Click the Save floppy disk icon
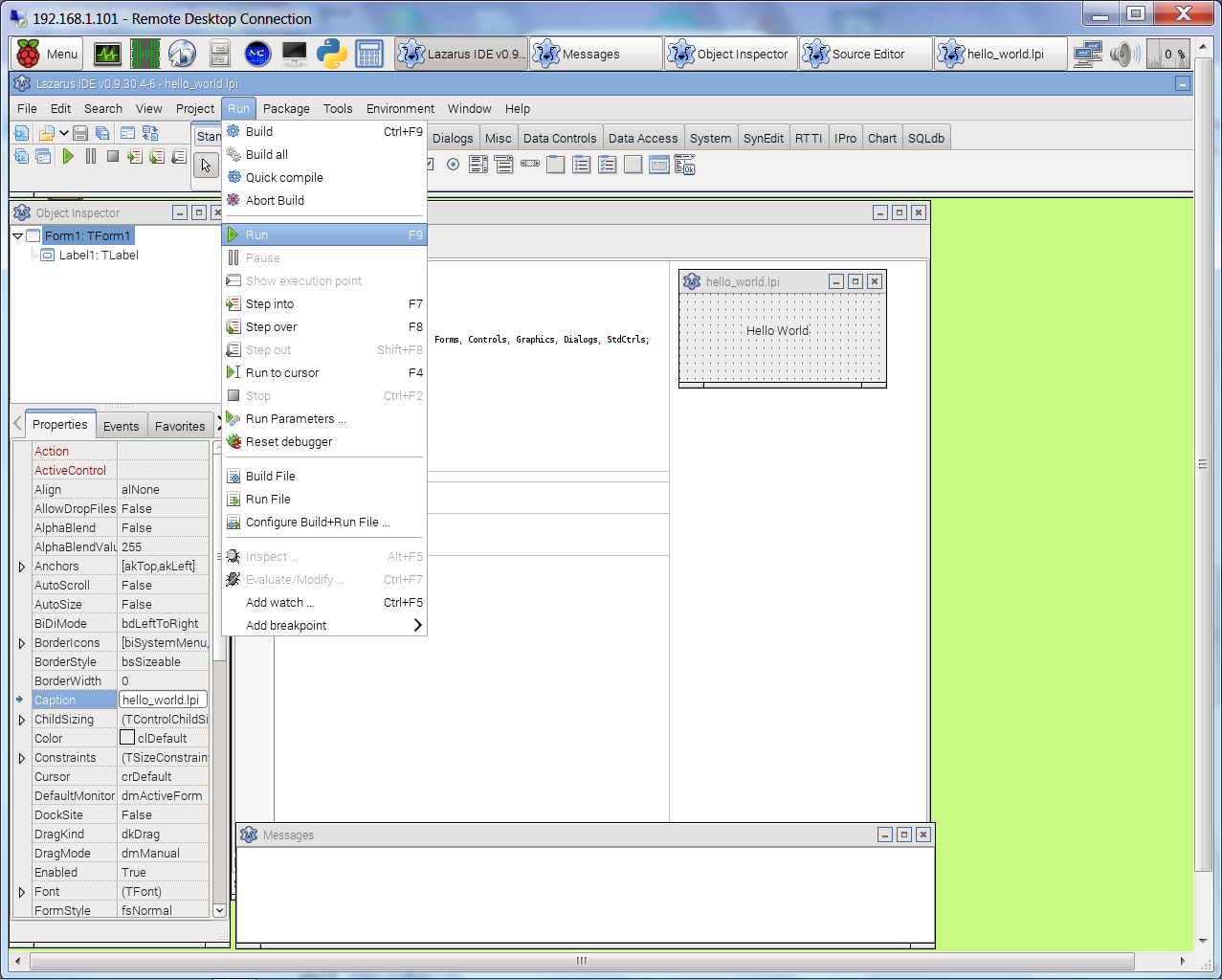Viewport: 1222px width, 980px height. 80,133
